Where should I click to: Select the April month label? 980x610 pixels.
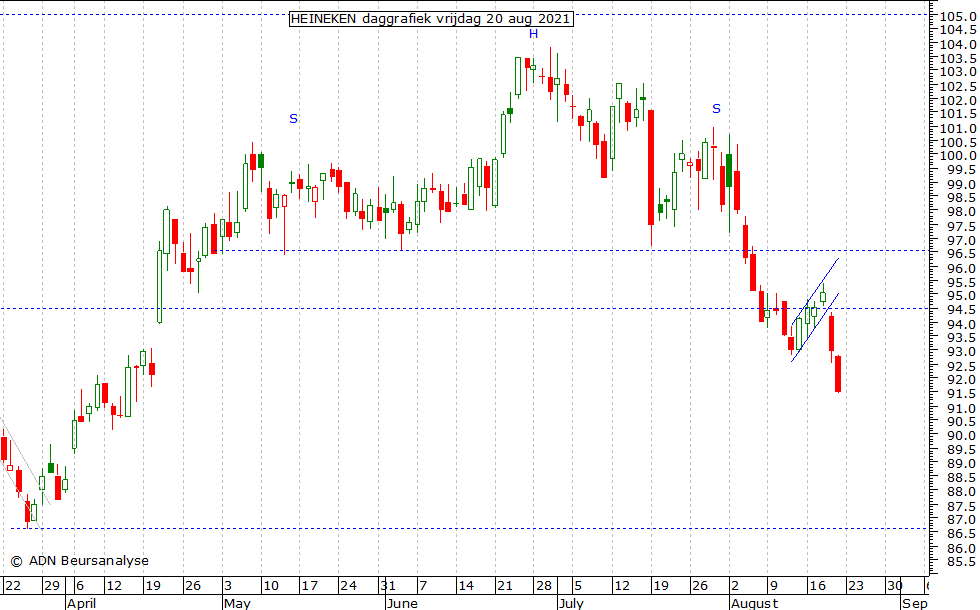81,603
